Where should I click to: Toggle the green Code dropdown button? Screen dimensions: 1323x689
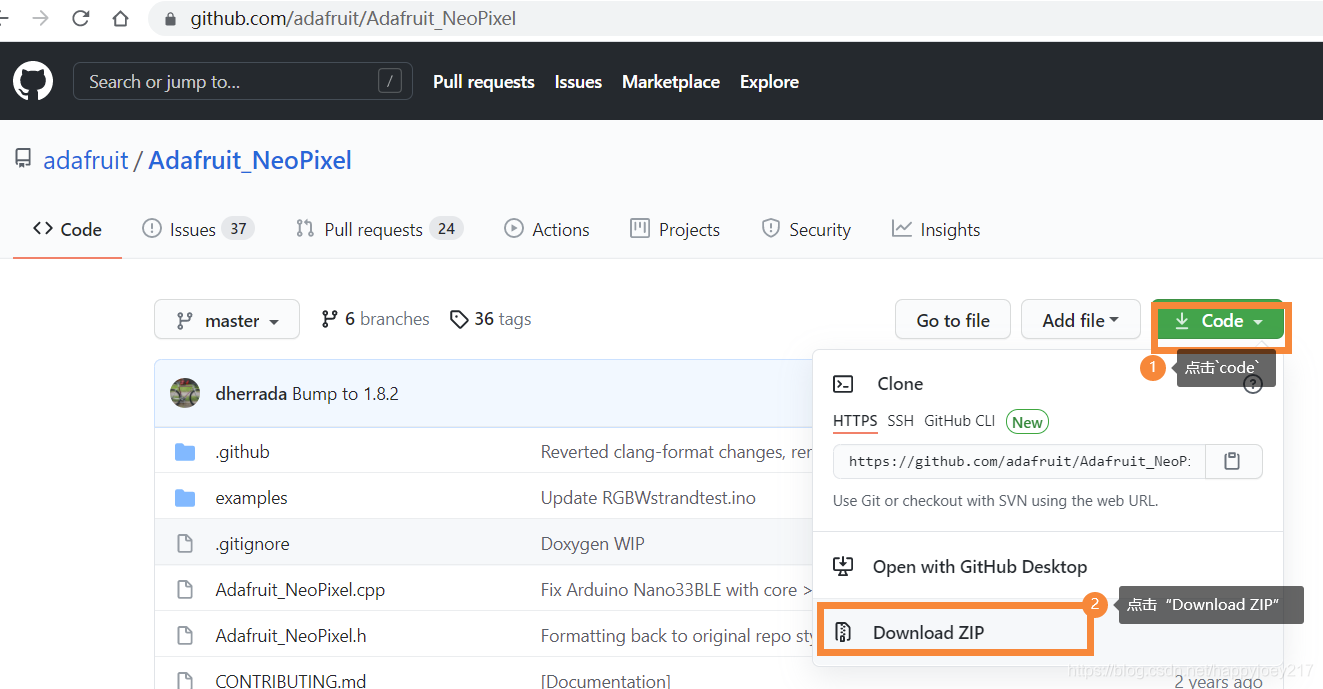[1219, 321]
